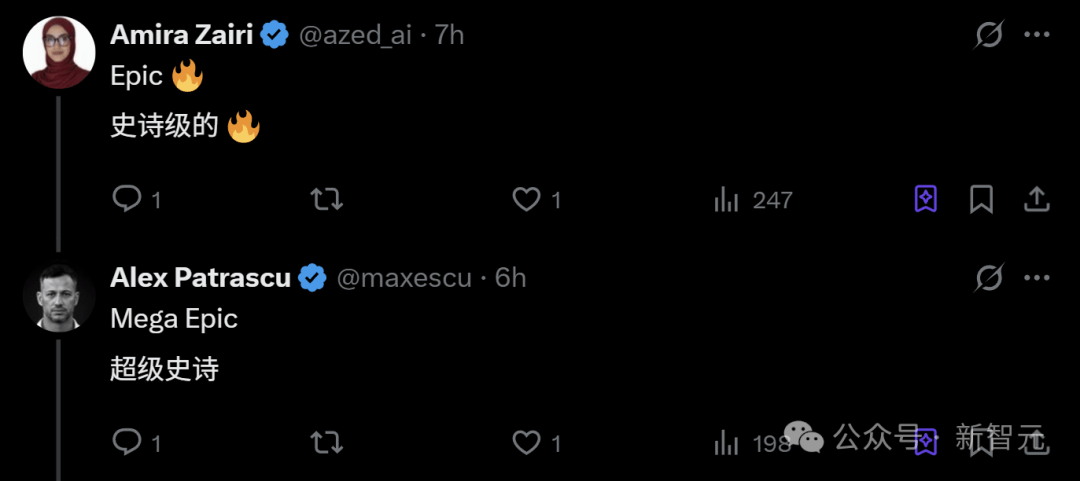
Task: Reply to Alex Patrascu's Mega Epic tweet
Action: pyautogui.click(x=127, y=441)
